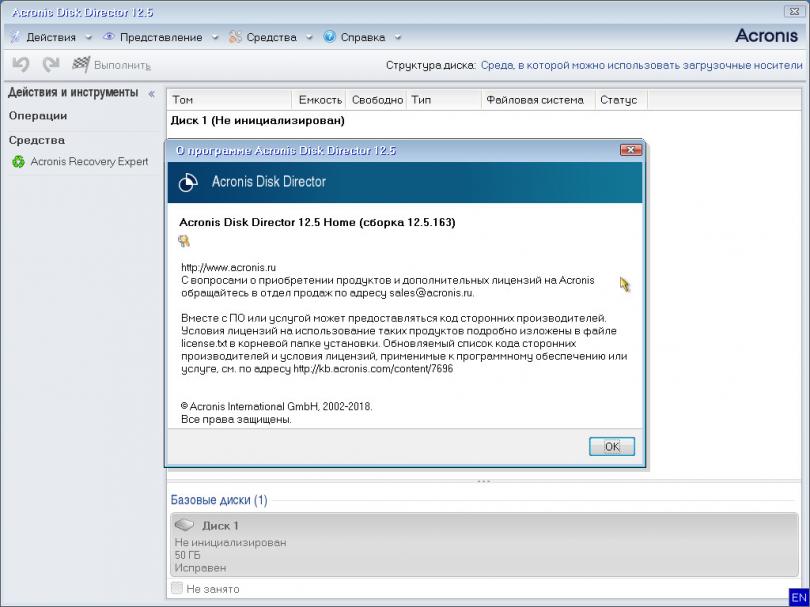Close the О программе dialog
Image resolution: width=810 pixels, height=607 pixels.
[630, 150]
